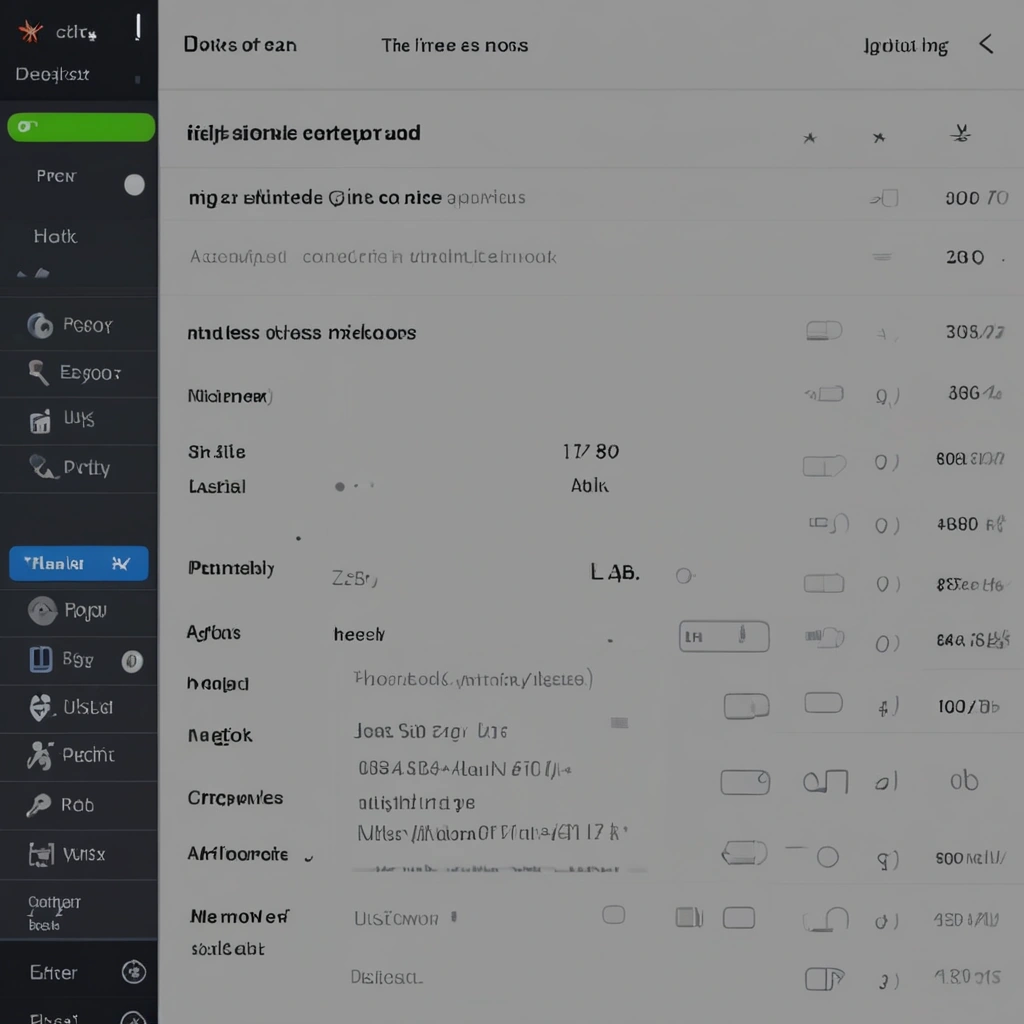
Task: Click the 0 badge on the Bgg item
Action: [132, 662]
